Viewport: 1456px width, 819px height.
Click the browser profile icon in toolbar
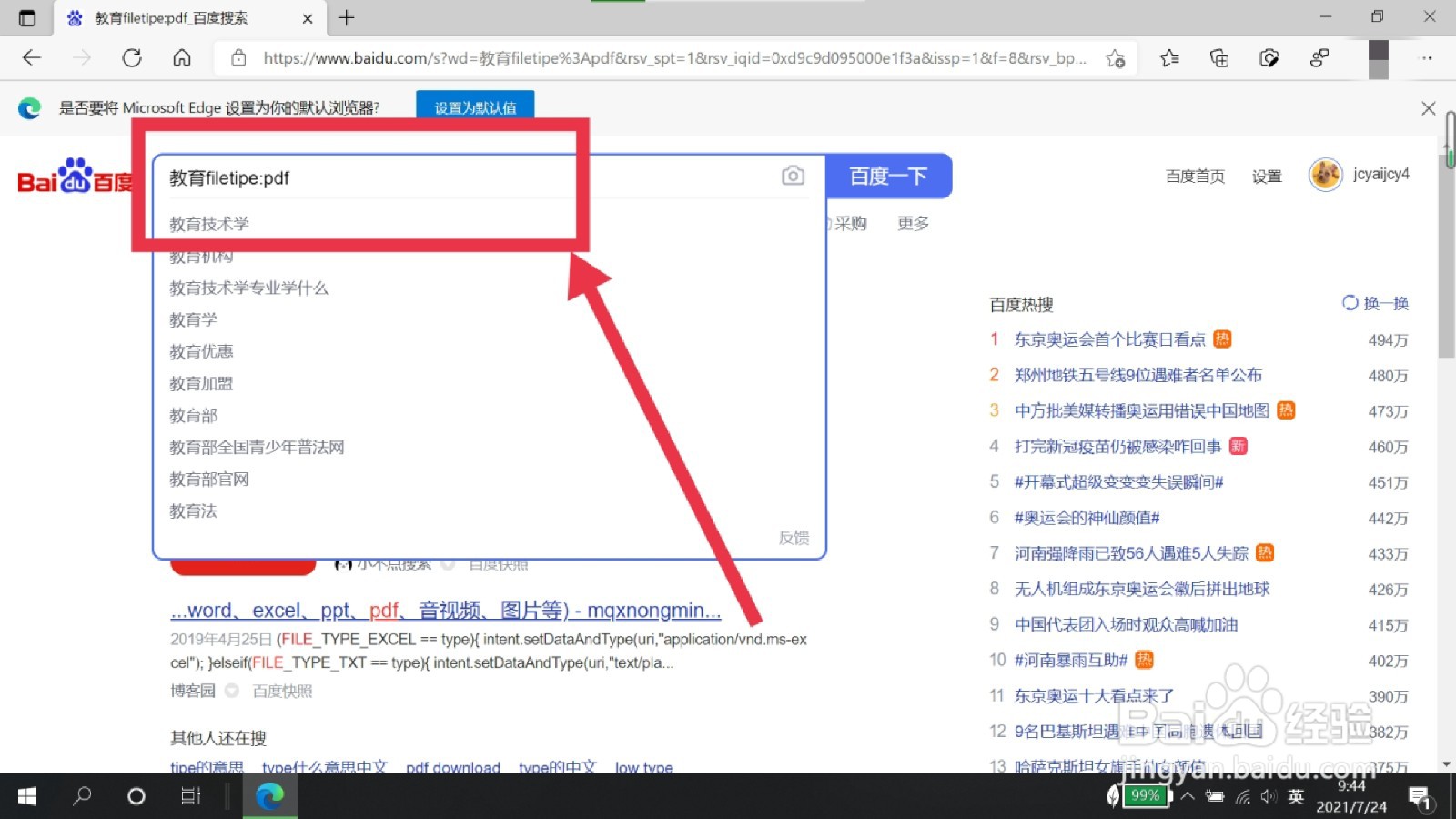[x=1319, y=57]
